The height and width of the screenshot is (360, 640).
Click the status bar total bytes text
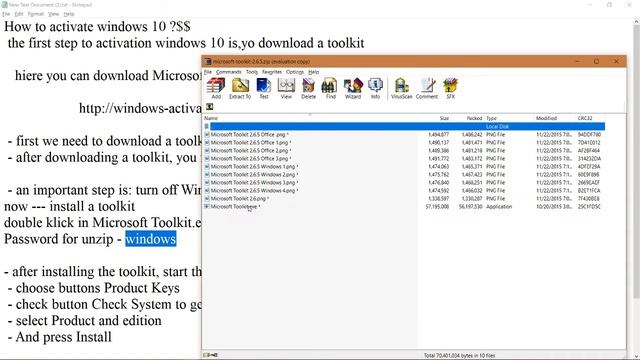pos(459,356)
